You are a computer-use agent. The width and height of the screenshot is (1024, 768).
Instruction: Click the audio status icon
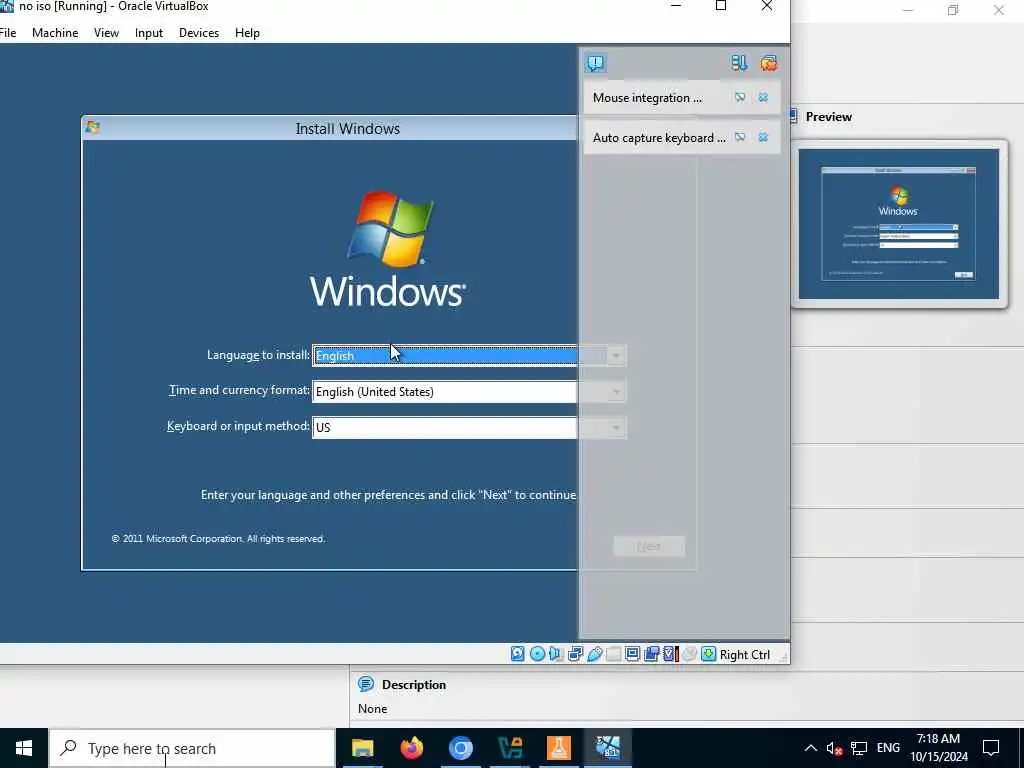click(556, 654)
